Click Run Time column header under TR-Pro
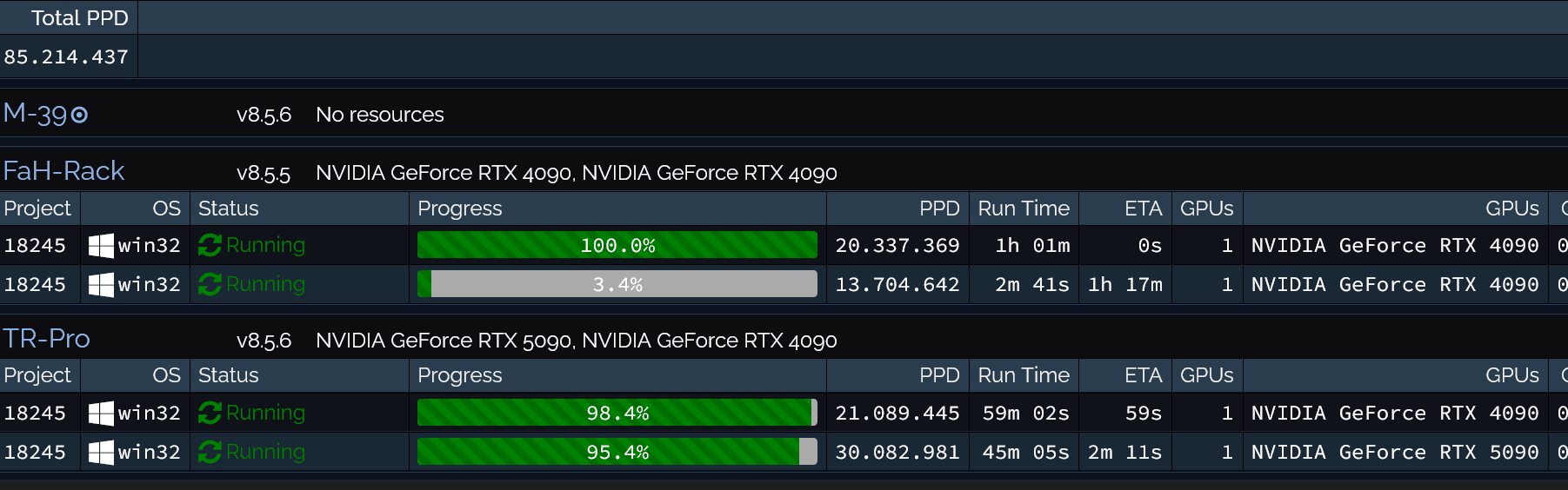Screen dimensions: 1568x490 [x=1024, y=375]
